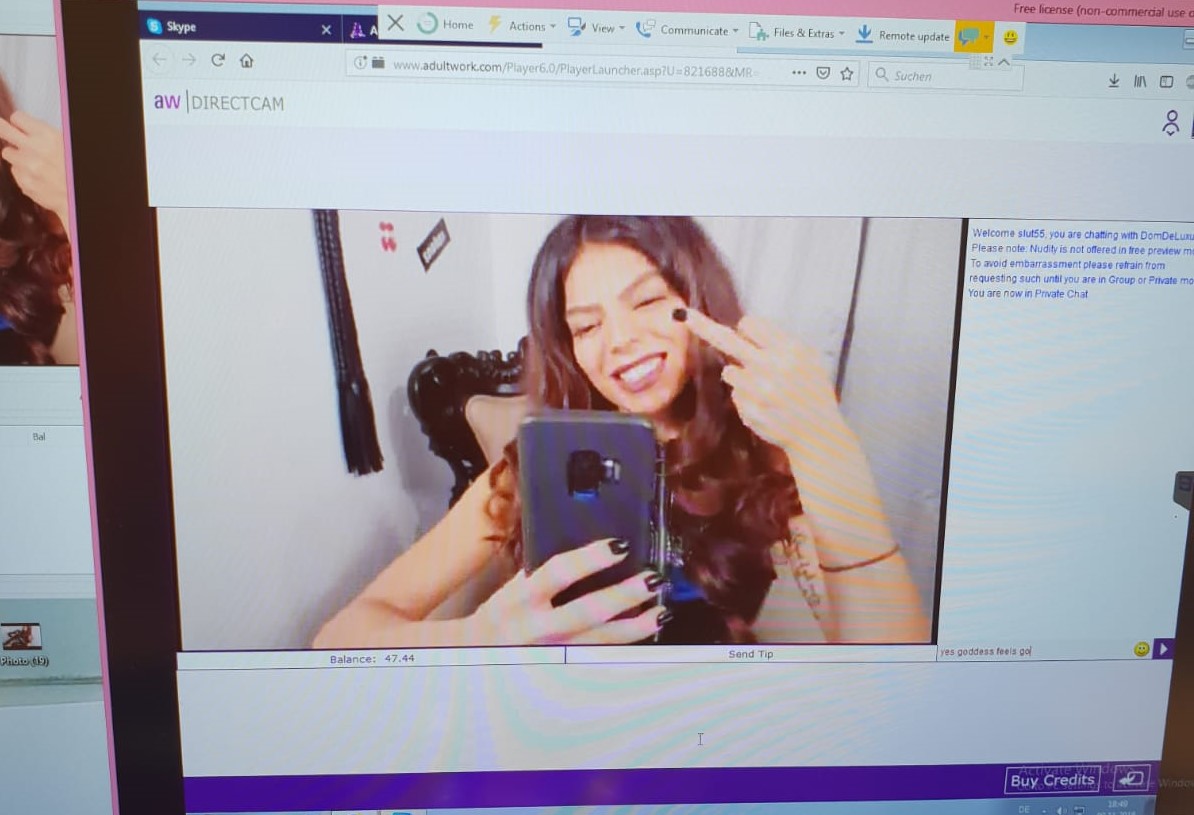This screenshot has height=815, width=1194.
Task: Open the Firefox downloads arrow icon
Action: pyautogui.click(x=1113, y=81)
